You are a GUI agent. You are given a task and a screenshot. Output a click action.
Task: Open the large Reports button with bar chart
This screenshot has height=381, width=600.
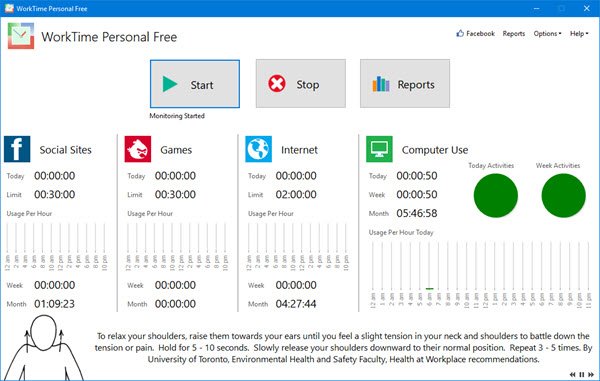click(x=405, y=83)
